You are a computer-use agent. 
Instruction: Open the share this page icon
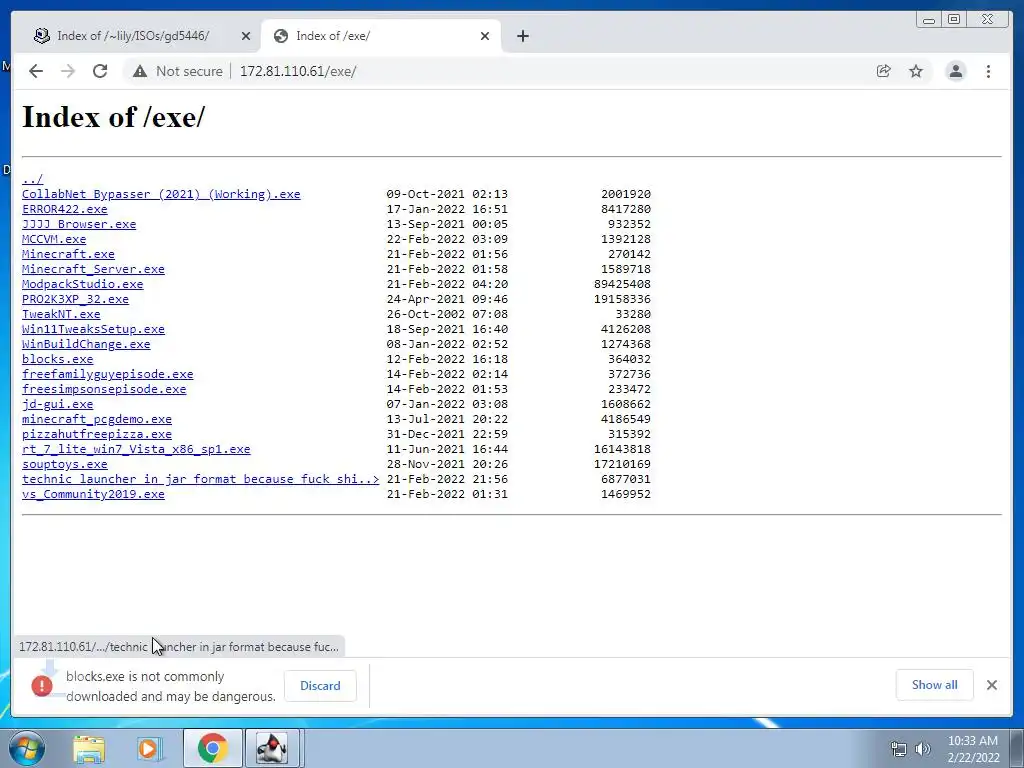tap(884, 71)
